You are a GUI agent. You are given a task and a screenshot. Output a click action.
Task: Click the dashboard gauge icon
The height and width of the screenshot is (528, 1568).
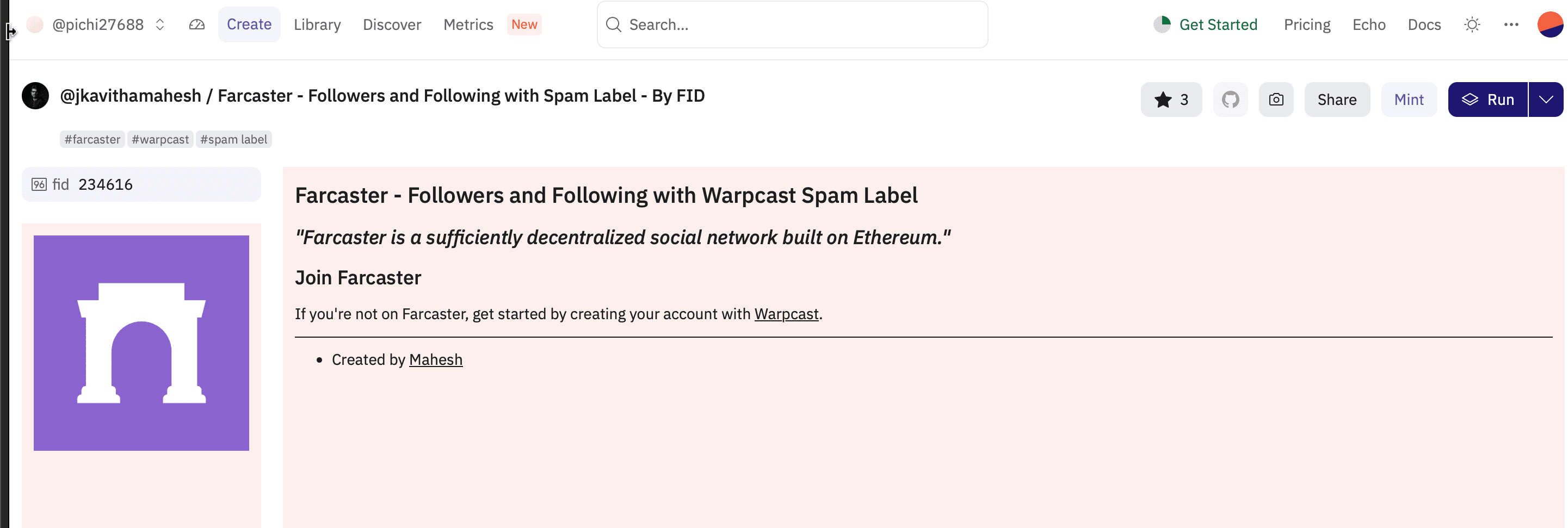click(196, 24)
